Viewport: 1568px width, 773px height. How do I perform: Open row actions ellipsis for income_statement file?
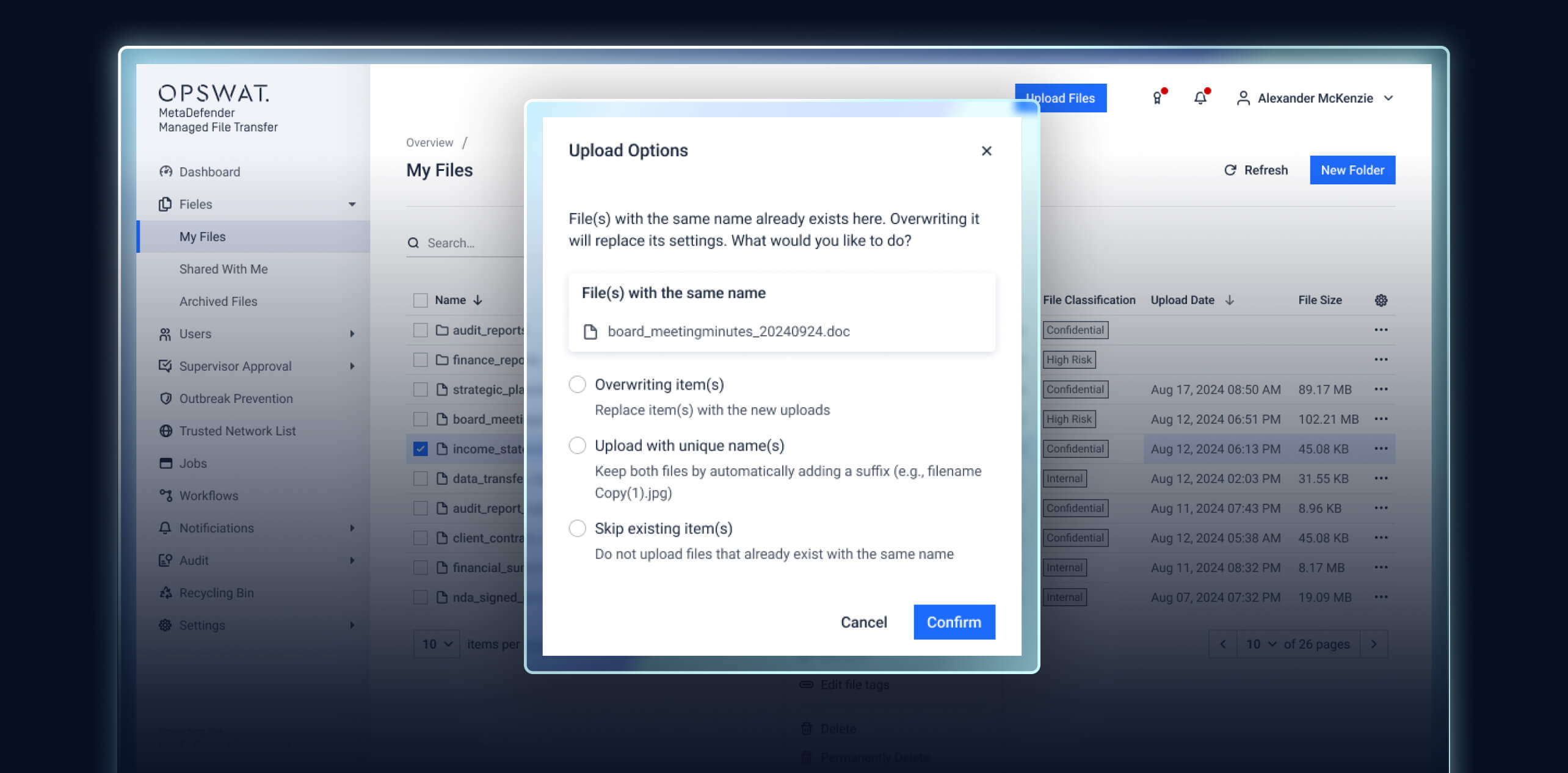pos(1382,448)
